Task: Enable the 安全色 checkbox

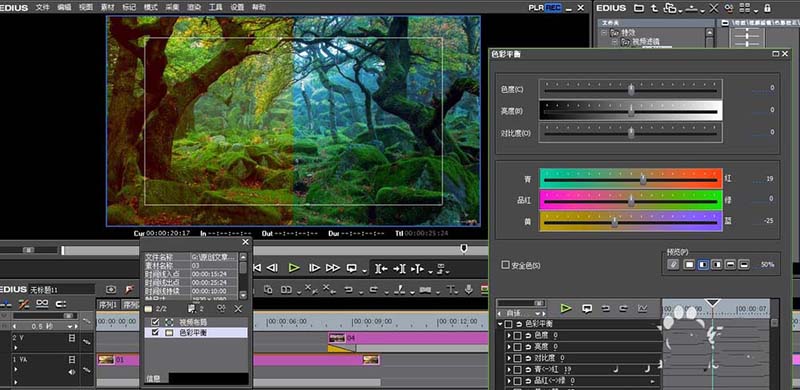Action: tap(506, 265)
